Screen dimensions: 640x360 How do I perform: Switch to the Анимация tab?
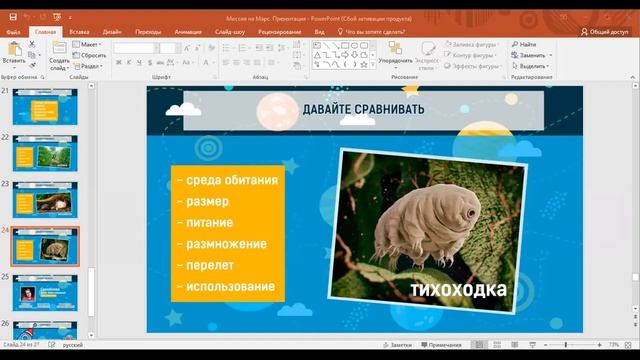tap(188, 32)
